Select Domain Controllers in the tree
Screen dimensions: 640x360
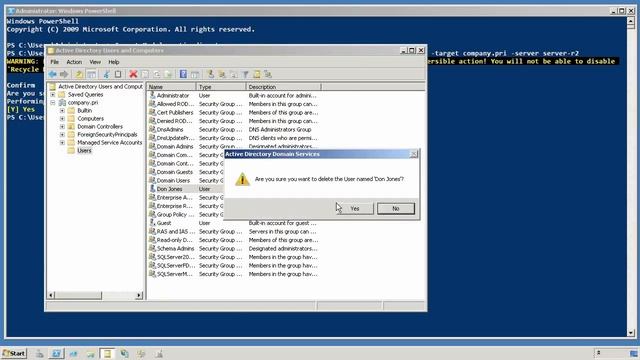100,127
